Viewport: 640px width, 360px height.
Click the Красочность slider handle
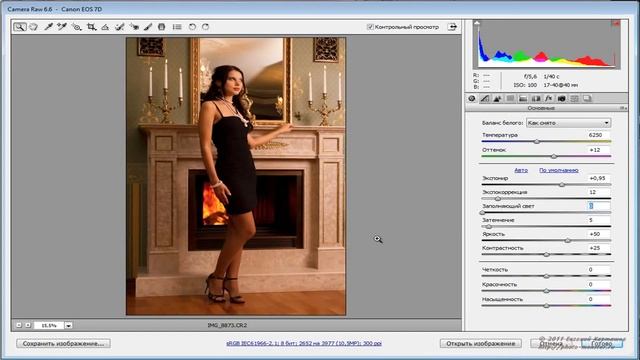click(x=547, y=291)
